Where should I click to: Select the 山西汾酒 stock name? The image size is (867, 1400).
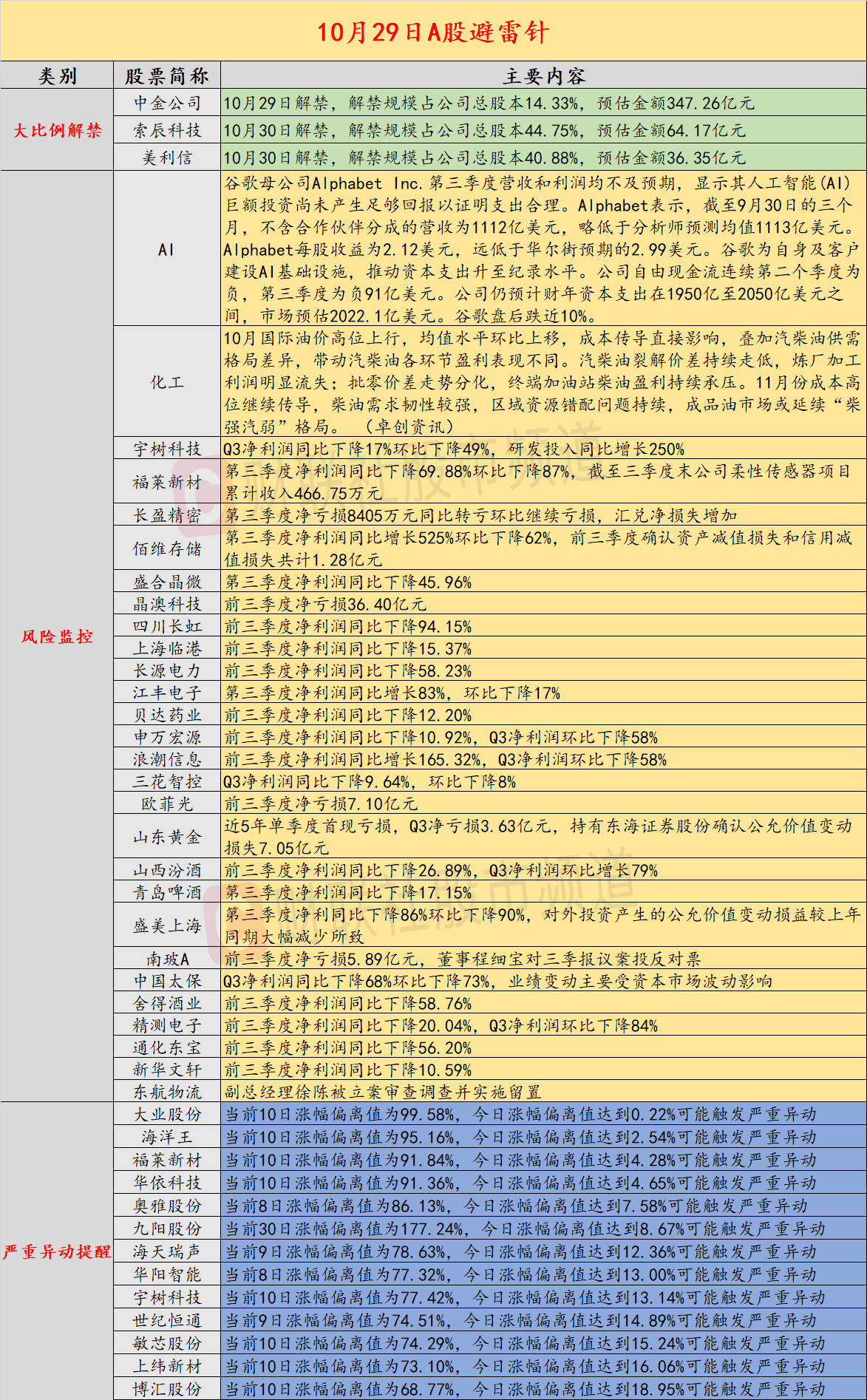(x=167, y=870)
